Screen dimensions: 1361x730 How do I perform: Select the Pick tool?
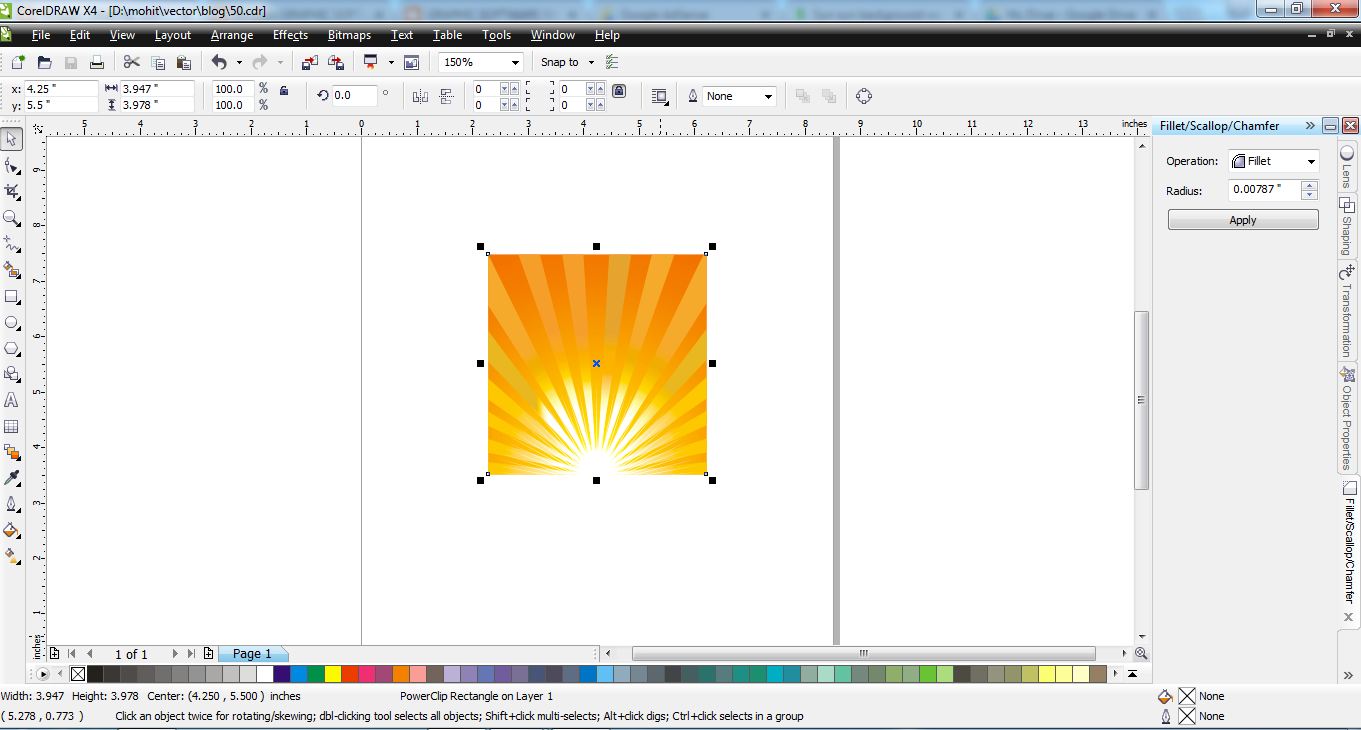pos(12,139)
